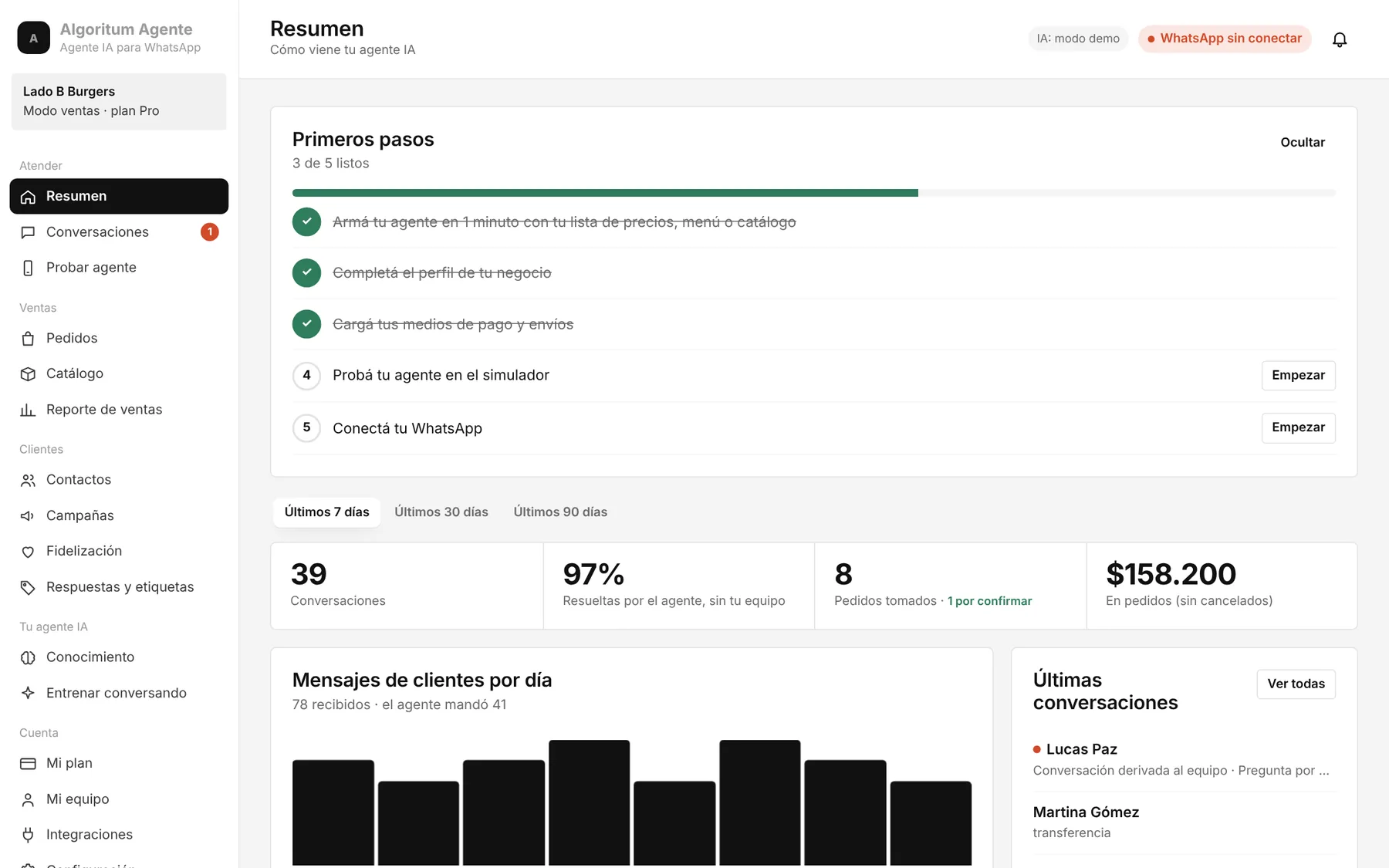
Task: Click the Conversaciones chat bubble icon
Action: coord(28,232)
